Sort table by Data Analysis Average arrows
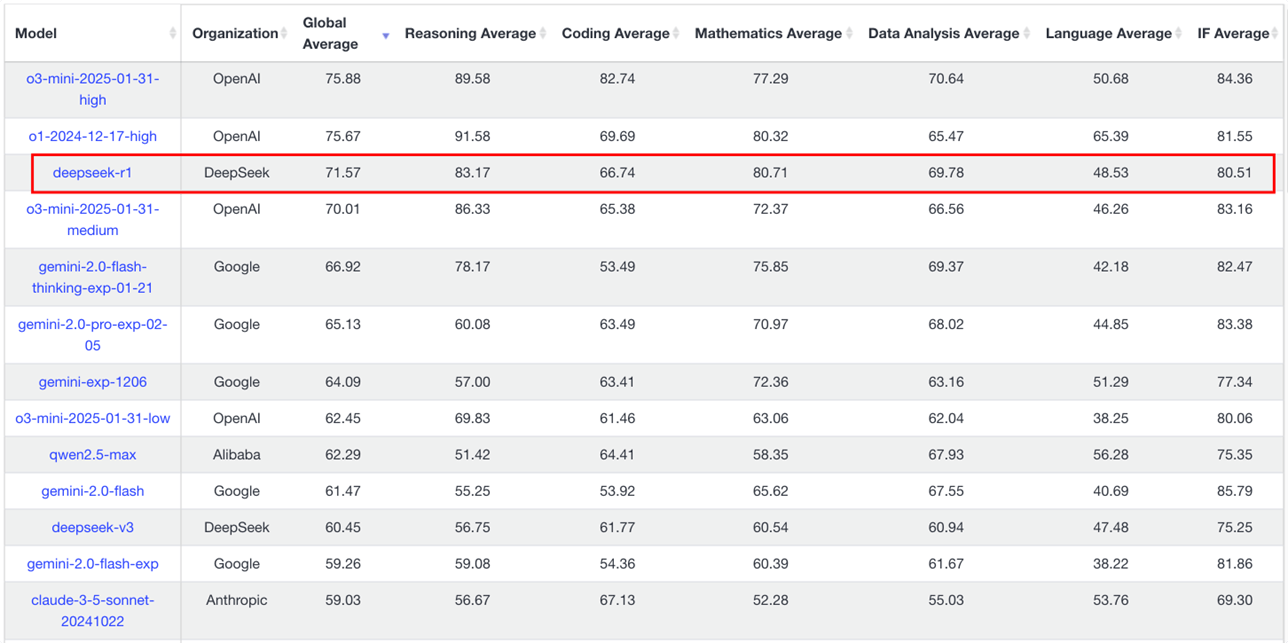 [1026, 34]
